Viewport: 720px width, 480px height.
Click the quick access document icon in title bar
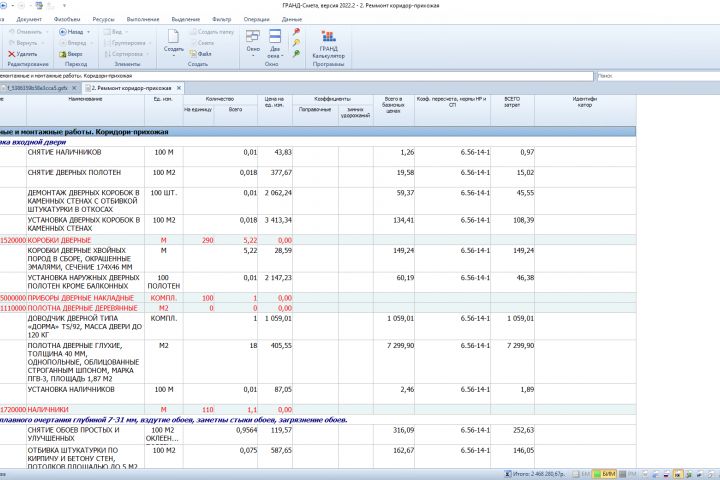(x=39, y=6)
